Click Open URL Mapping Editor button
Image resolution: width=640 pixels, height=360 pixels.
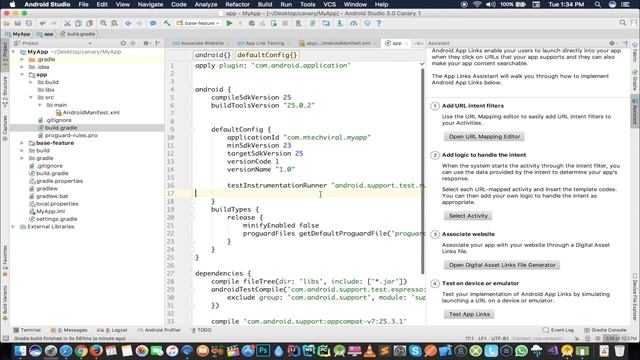(x=484, y=137)
